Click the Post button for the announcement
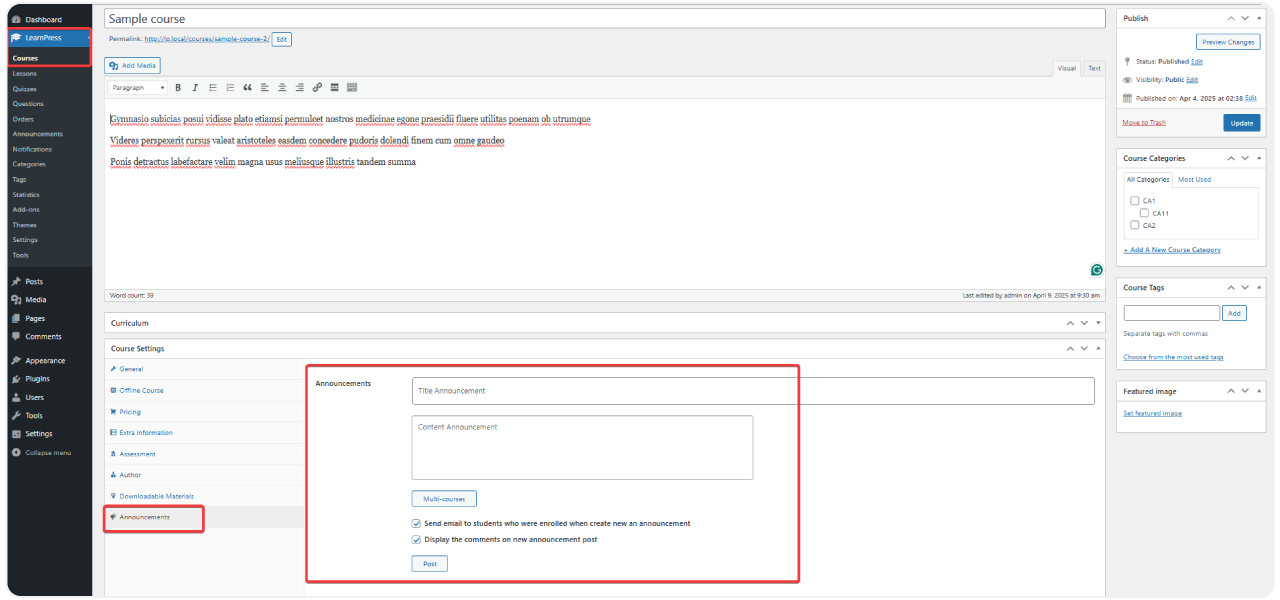The width and height of the screenshot is (1280, 600). [429, 563]
